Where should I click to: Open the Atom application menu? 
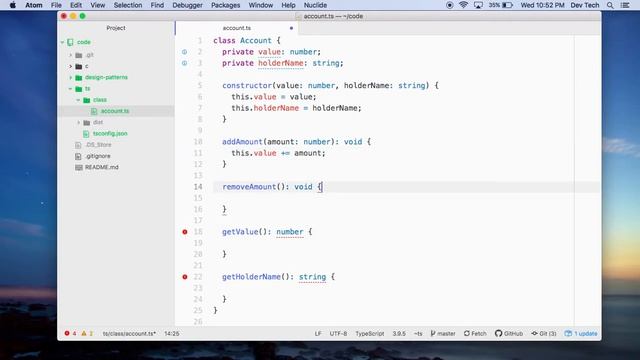[34, 5]
